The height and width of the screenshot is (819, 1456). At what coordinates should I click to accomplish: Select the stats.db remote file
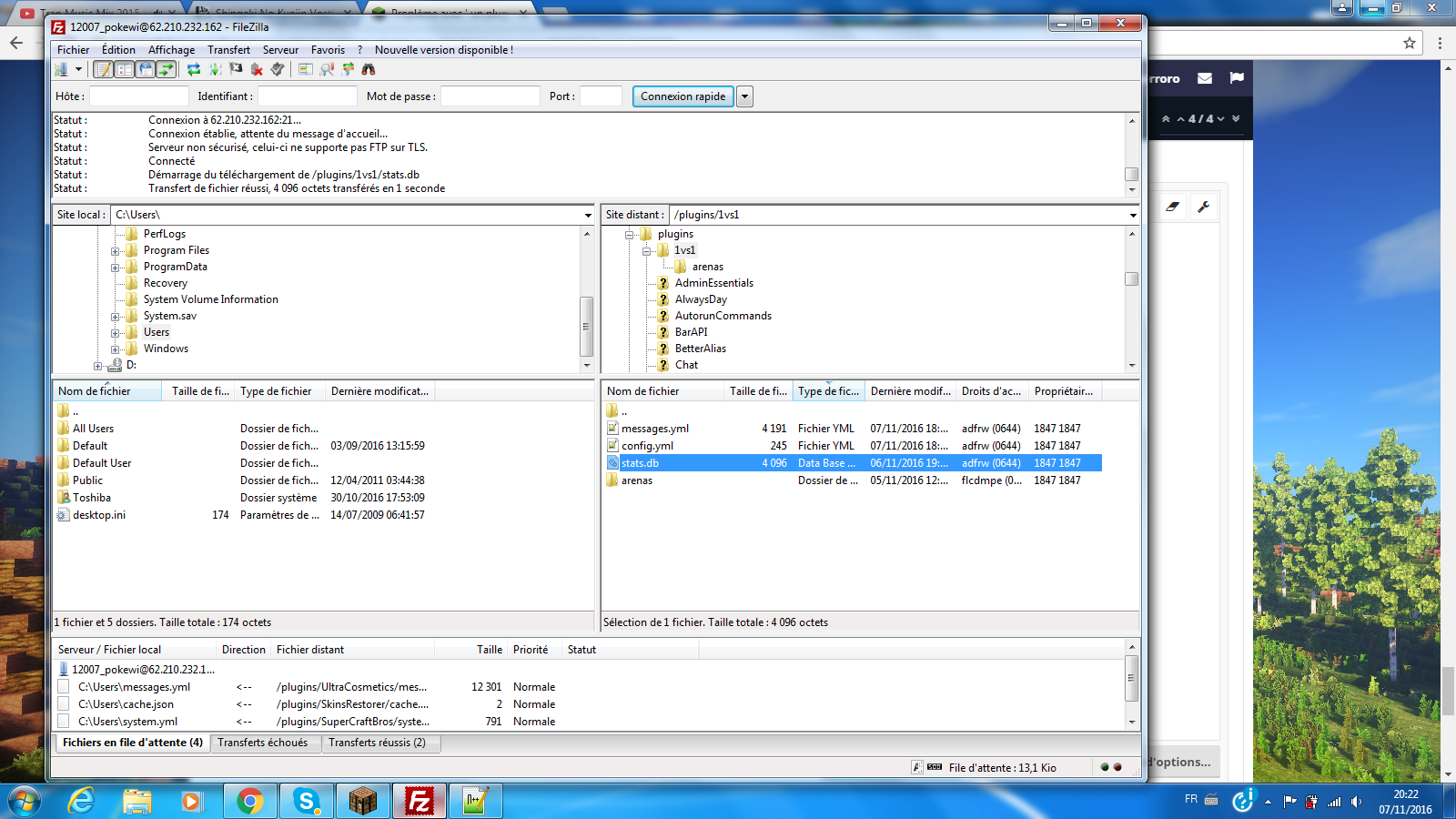[x=852, y=463]
